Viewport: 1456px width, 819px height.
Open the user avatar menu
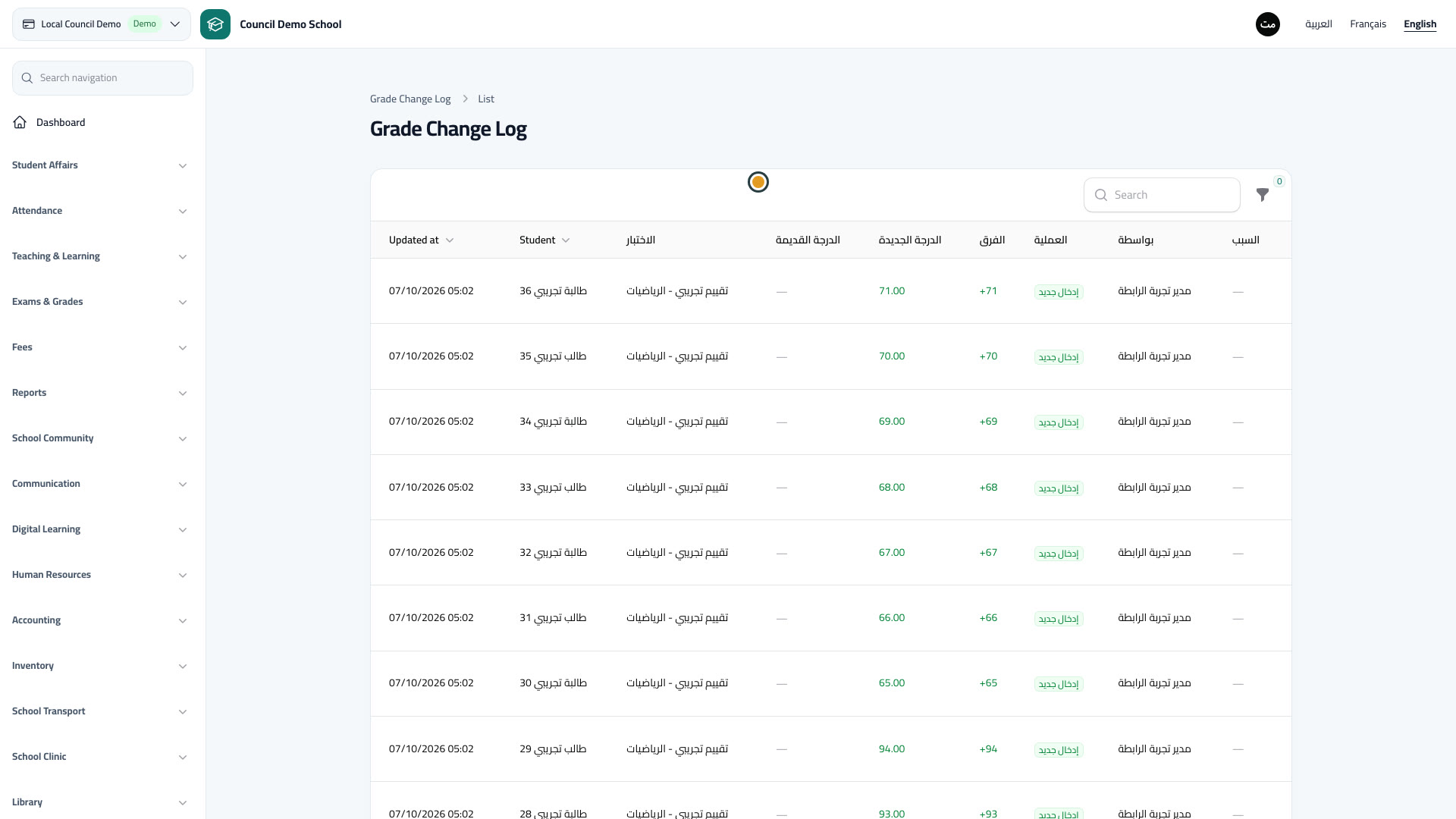click(1268, 24)
